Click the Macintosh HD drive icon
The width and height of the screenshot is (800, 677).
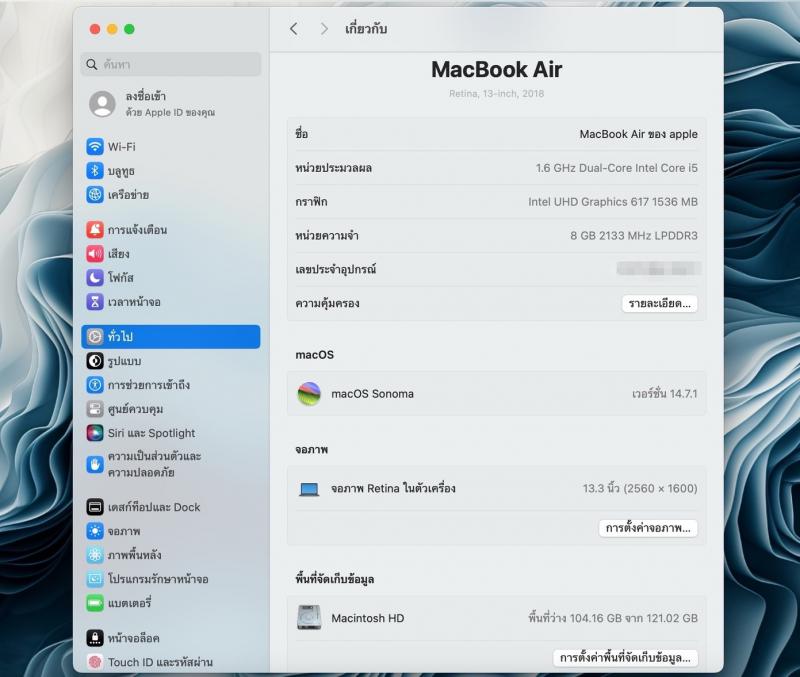[x=309, y=617]
